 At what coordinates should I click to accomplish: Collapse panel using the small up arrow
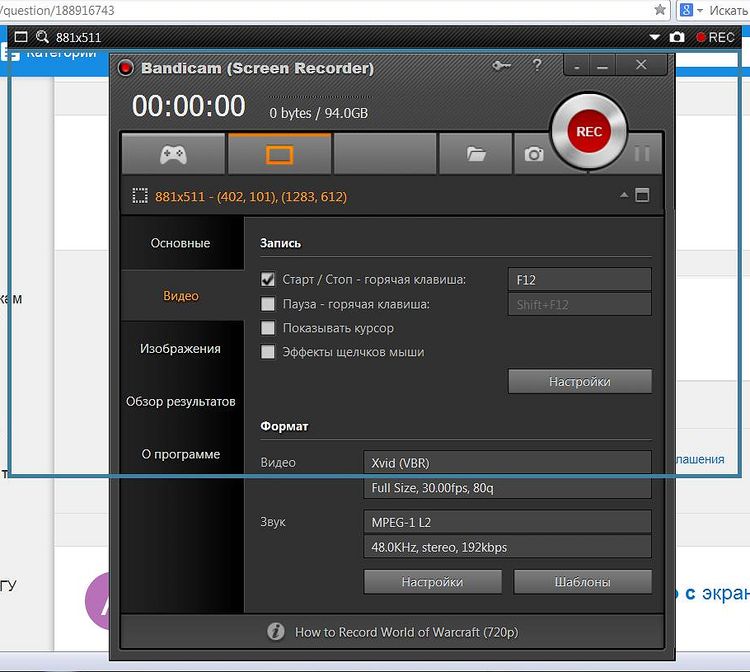624,195
